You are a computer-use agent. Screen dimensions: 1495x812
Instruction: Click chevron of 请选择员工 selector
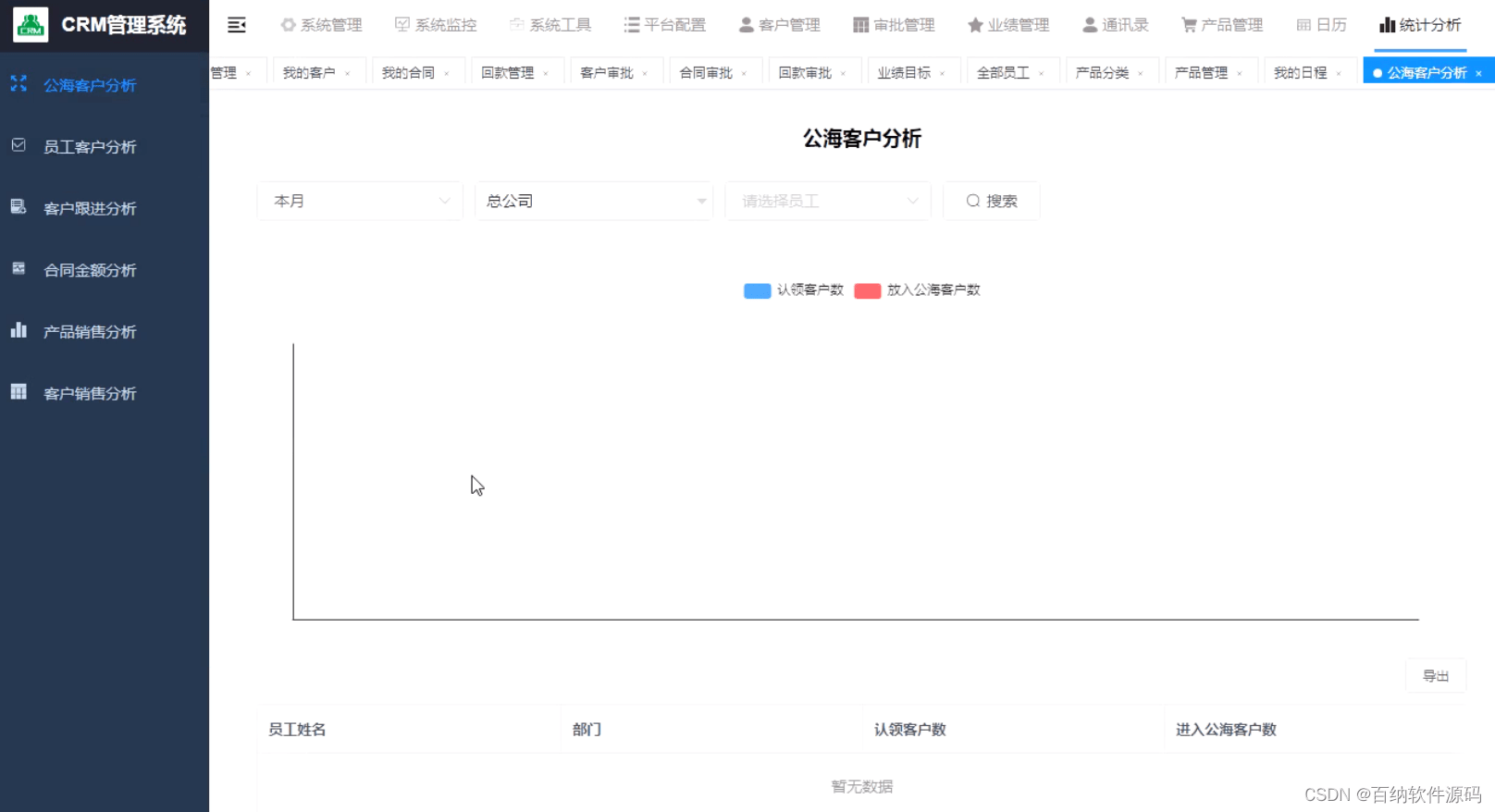[913, 201]
